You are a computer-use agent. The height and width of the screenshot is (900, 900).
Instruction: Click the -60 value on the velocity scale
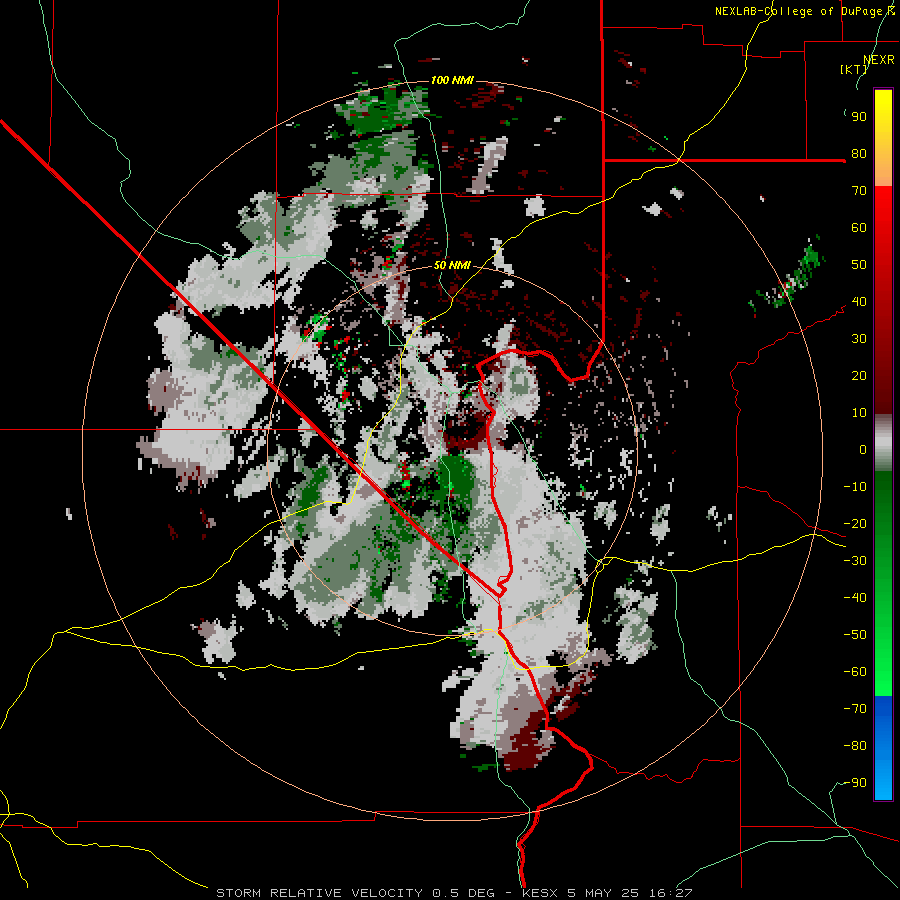coord(855,672)
